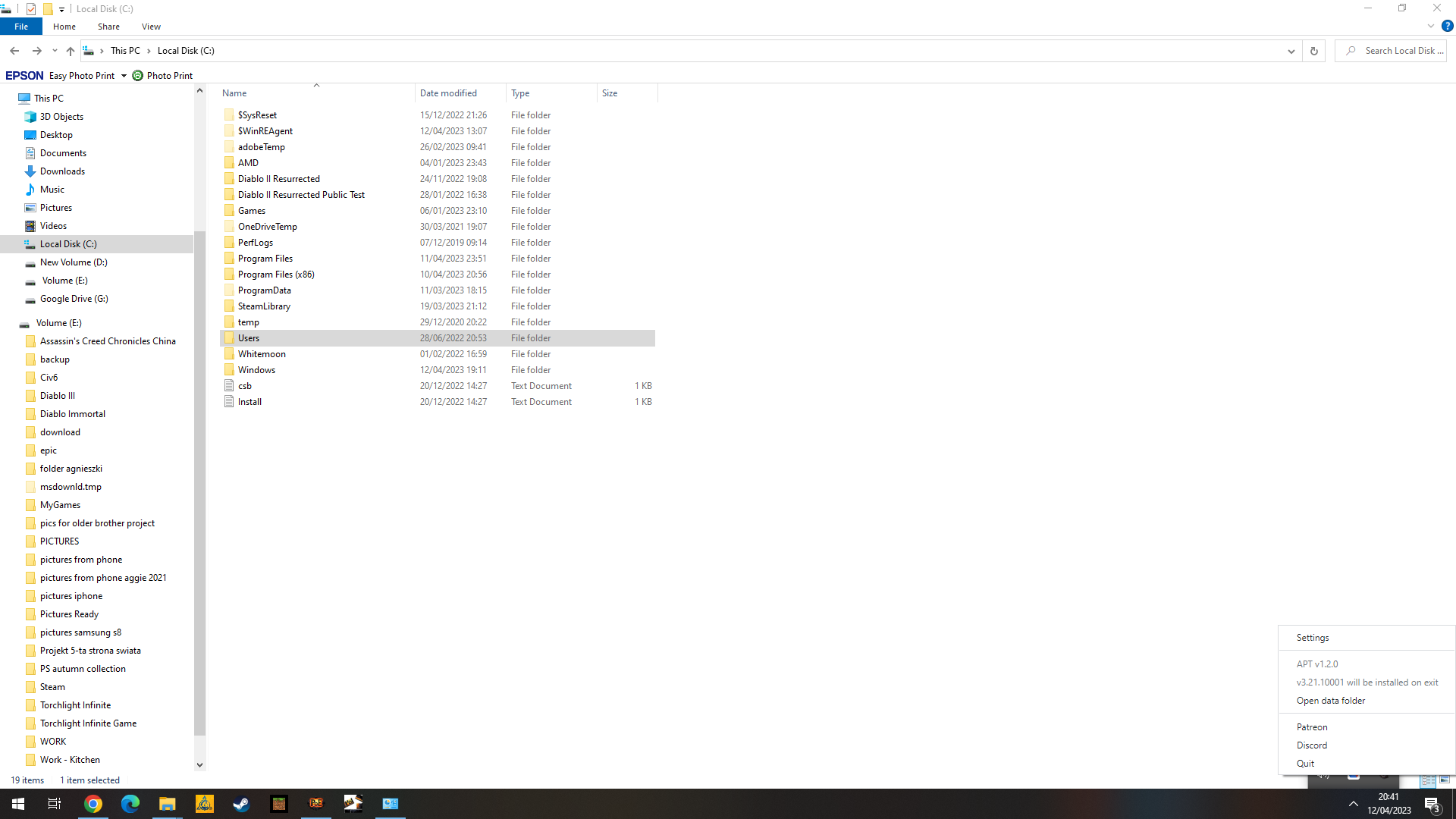1456x819 pixels.
Task: Click Patreon in the tray menu
Action: [x=1312, y=726]
